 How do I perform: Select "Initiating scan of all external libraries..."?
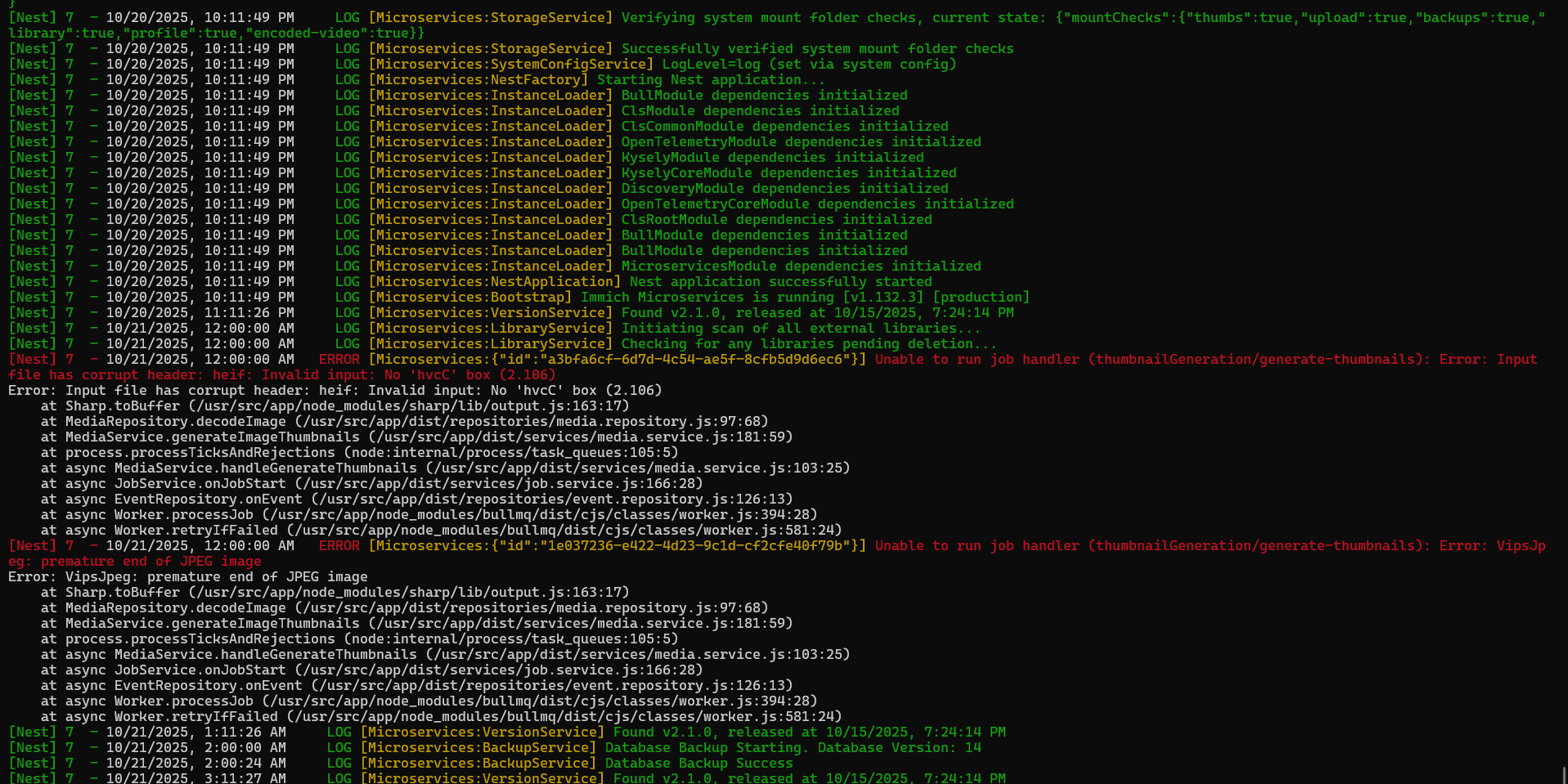point(801,329)
